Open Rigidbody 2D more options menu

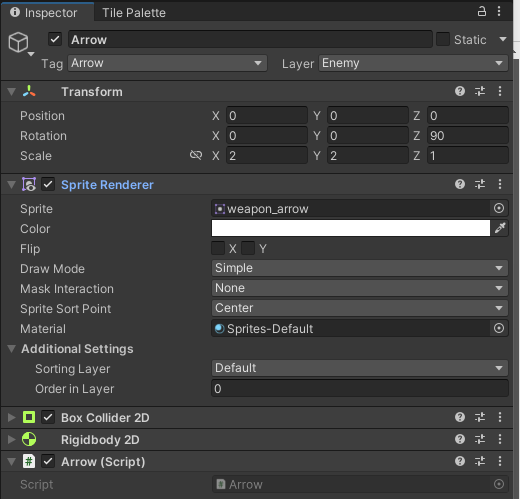click(500, 439)
